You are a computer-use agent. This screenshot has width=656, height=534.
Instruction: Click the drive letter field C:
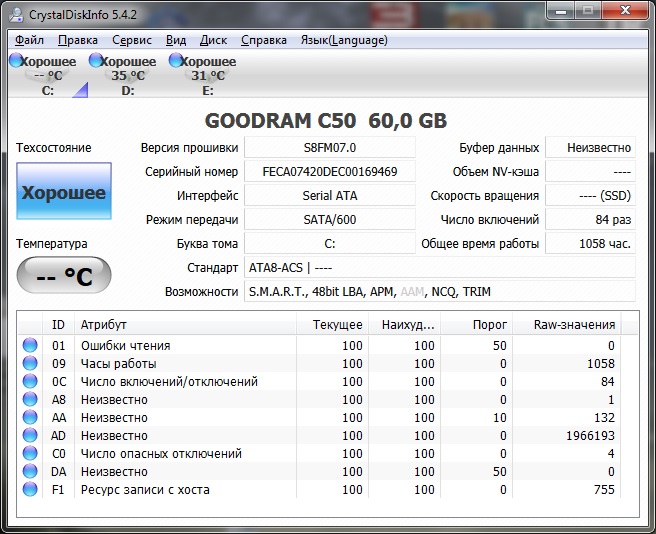[330, 243]
